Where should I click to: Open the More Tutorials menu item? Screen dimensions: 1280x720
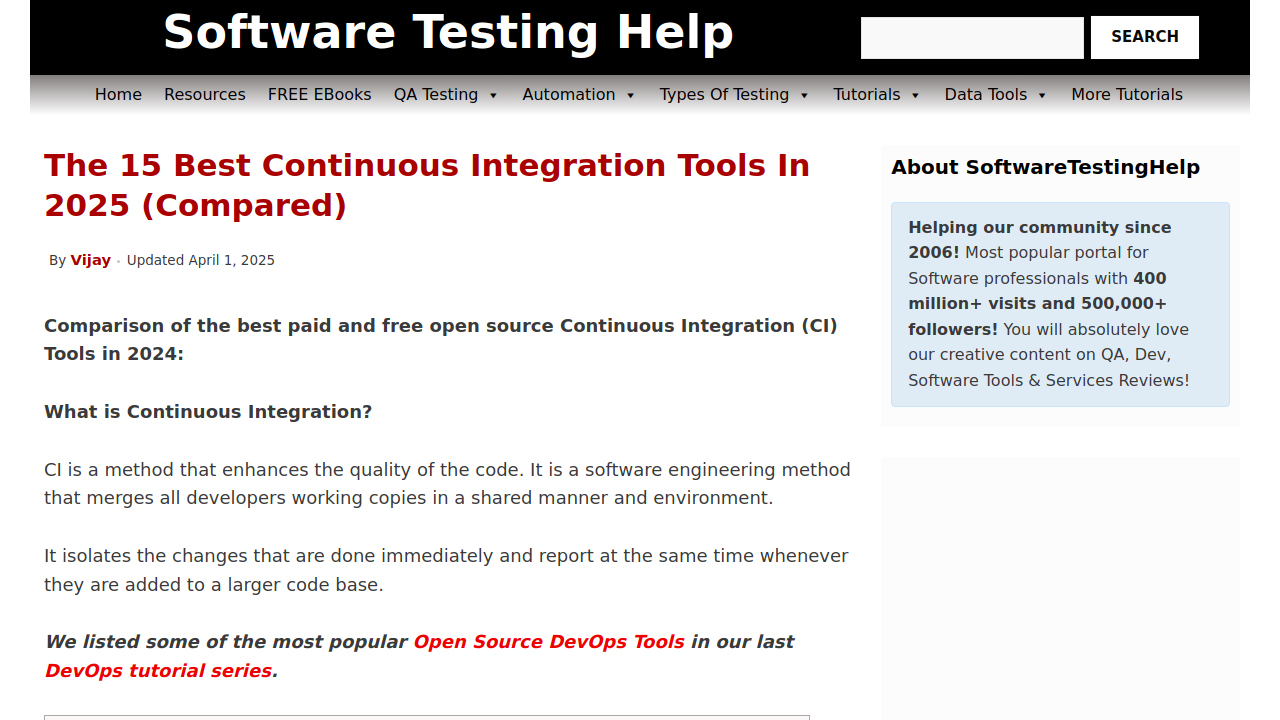click(x=1127, y=94)
